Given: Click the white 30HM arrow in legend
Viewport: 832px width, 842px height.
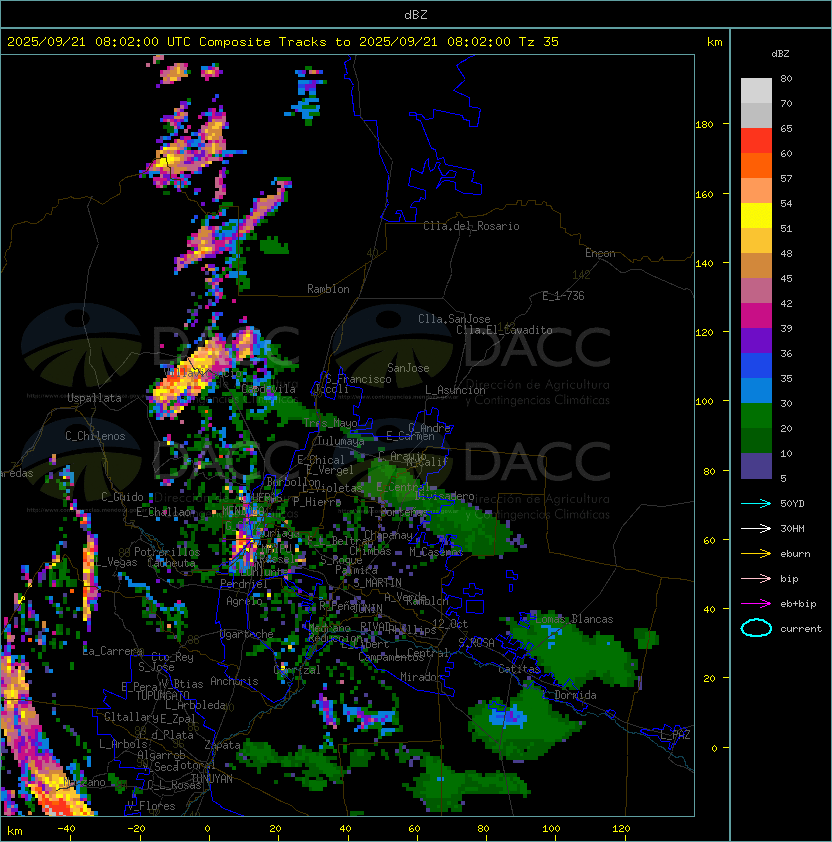Looking at the screenshot, I should click(756, 528).
